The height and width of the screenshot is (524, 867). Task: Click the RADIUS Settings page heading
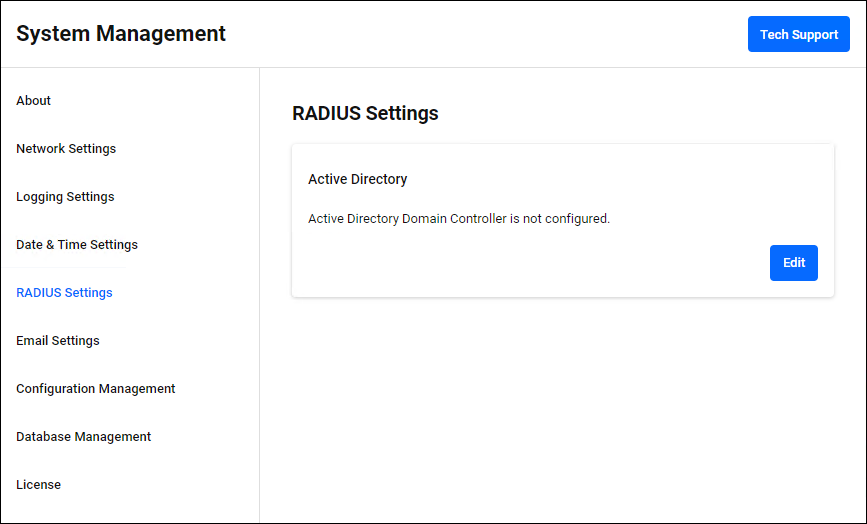pyautogui.click(x=365, y=113)
